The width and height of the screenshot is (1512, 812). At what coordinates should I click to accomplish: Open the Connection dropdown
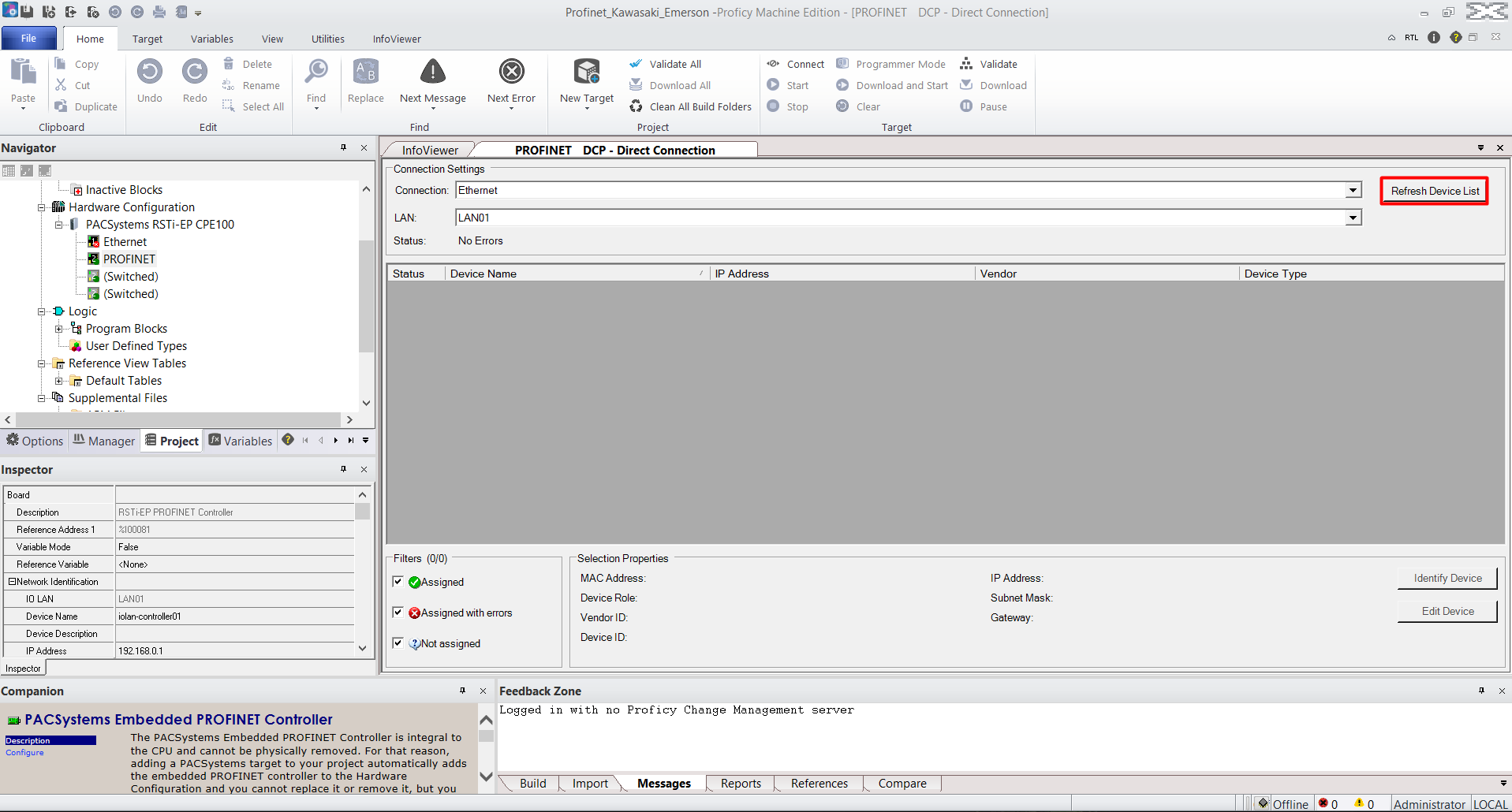(x=1353, y=190)
